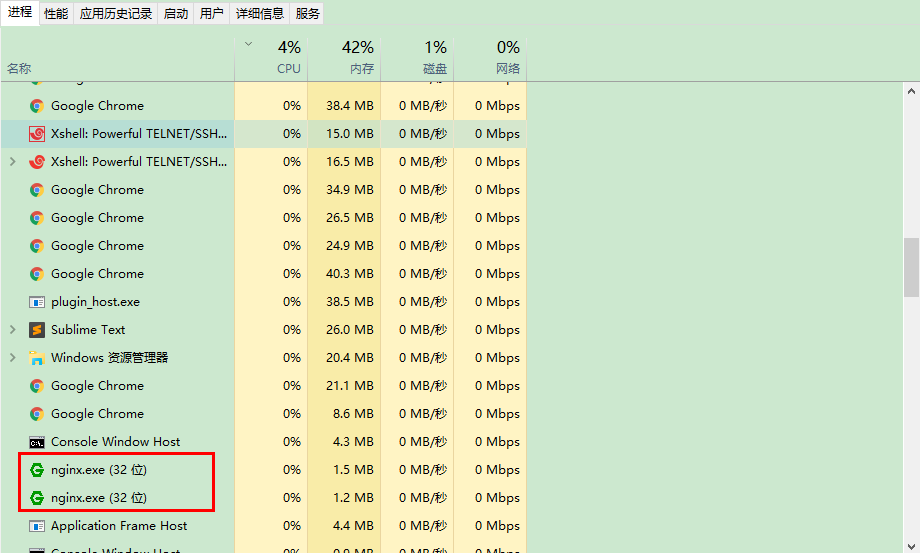This screenshot has width=920, height=553.
Task: Select the Google Chrome 24.9 MB row name
Action: 97,246
